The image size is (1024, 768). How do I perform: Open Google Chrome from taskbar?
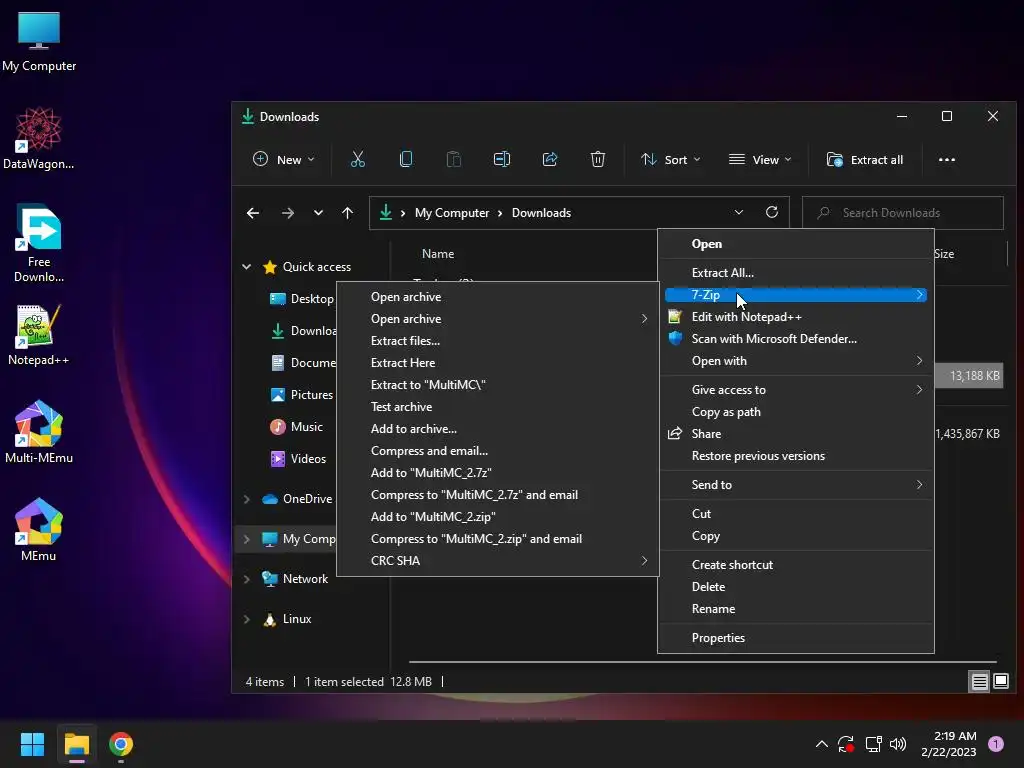[121, 744]
